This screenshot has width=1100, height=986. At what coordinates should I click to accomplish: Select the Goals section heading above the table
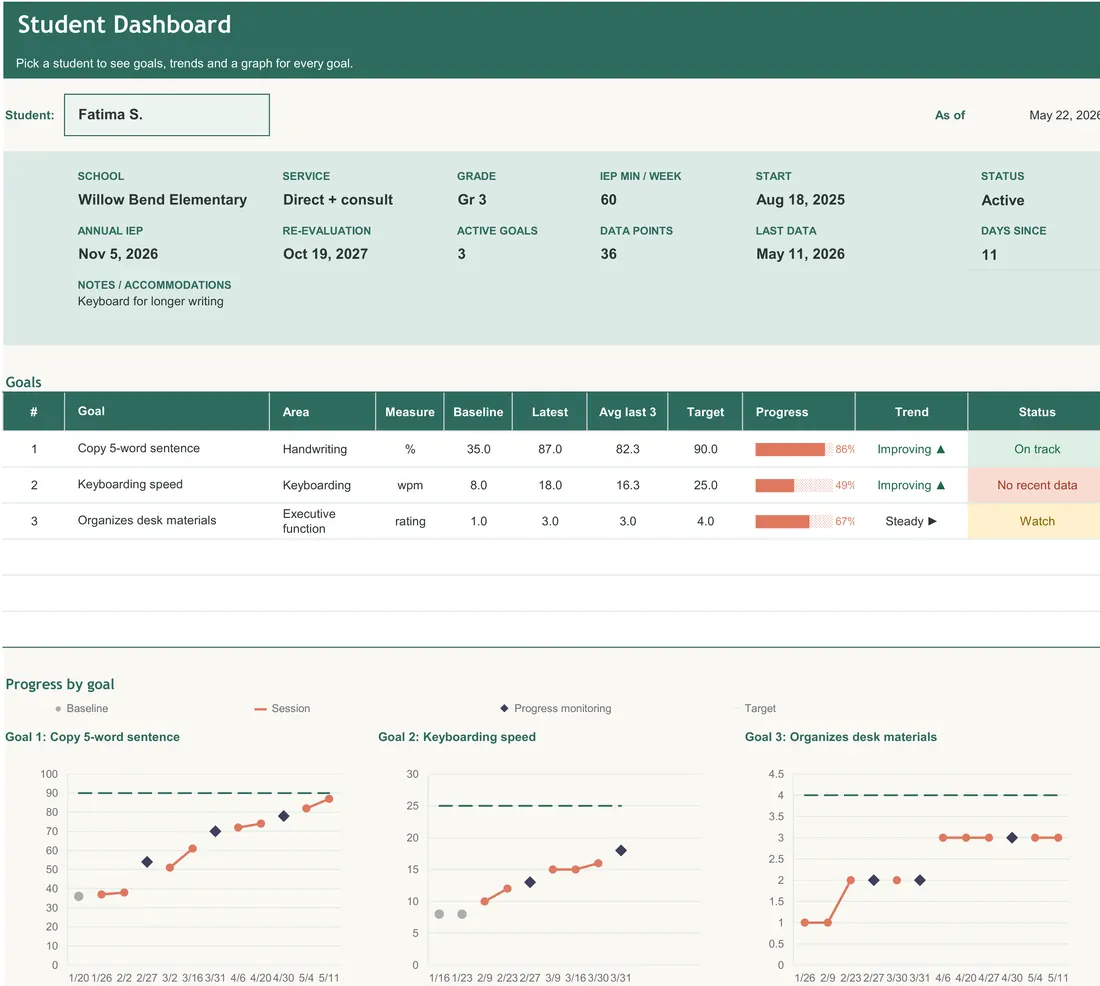pos(23,382)
